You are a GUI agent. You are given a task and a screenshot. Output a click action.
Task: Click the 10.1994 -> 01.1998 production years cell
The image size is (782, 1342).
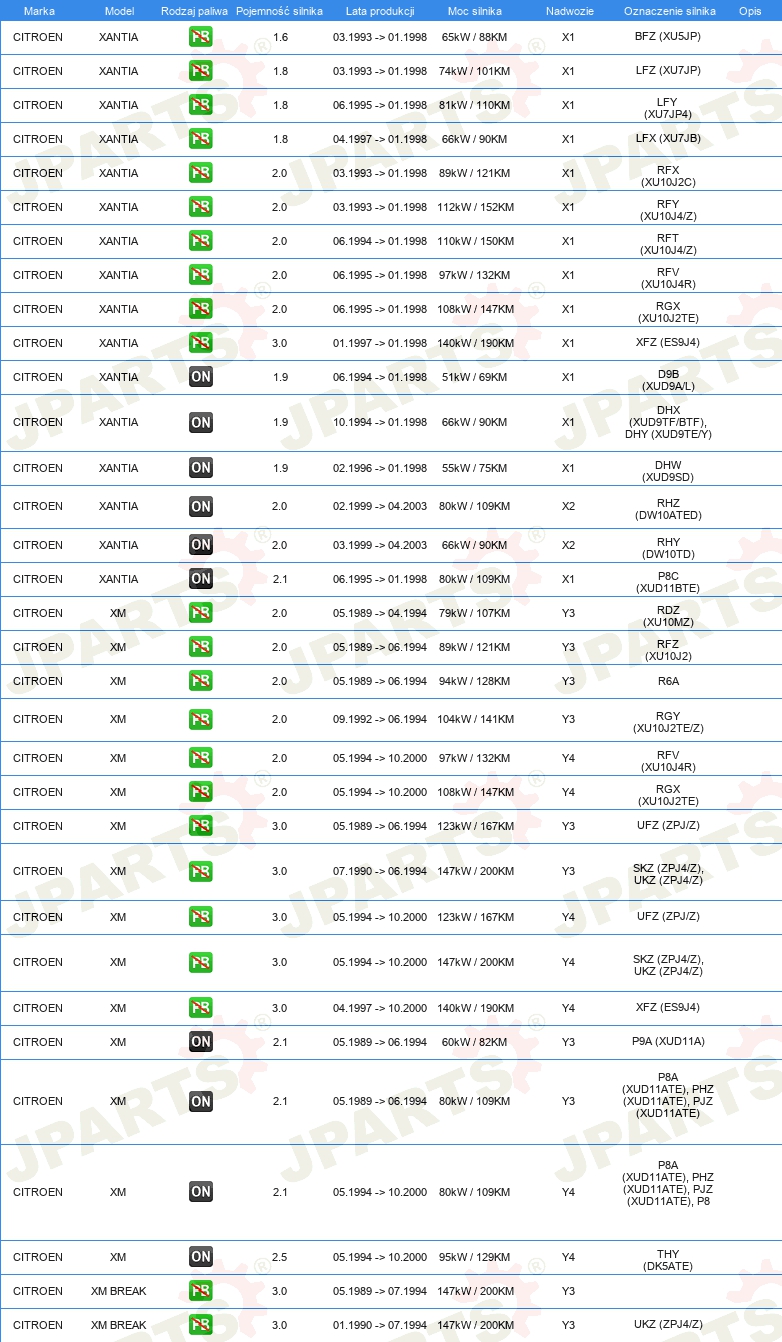point(380,422)
